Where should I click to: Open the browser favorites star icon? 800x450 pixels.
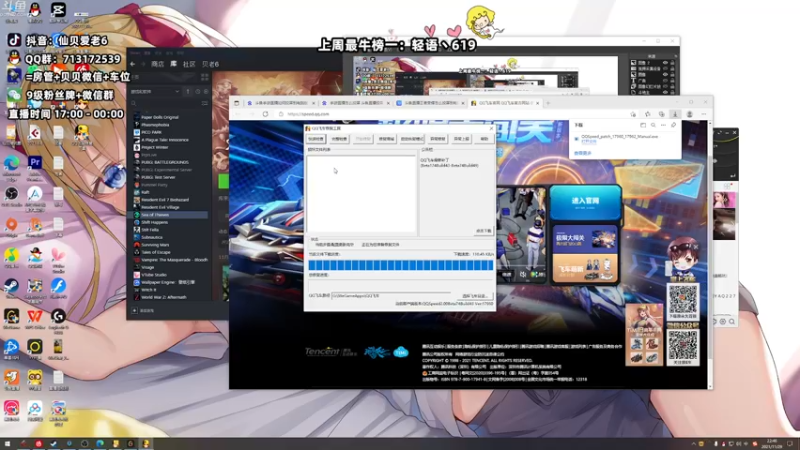click(647, 114)
